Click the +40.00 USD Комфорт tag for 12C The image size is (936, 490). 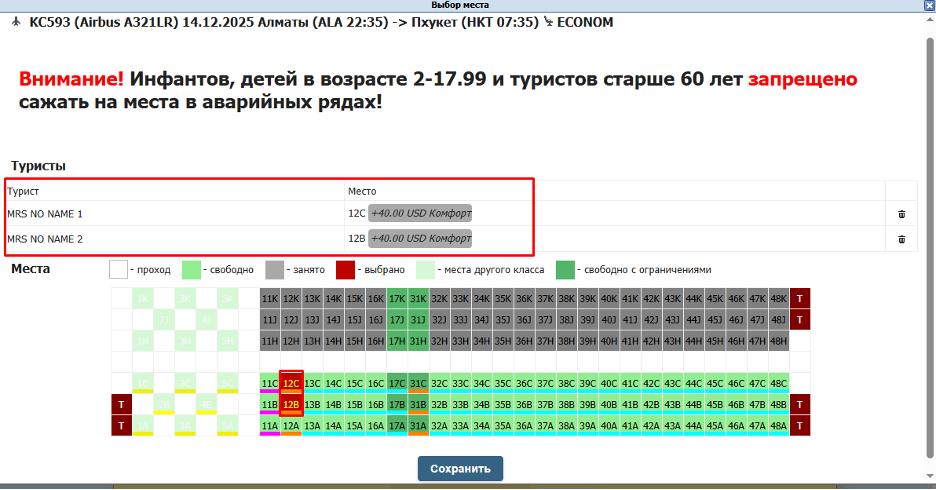(x=420, y=213)
